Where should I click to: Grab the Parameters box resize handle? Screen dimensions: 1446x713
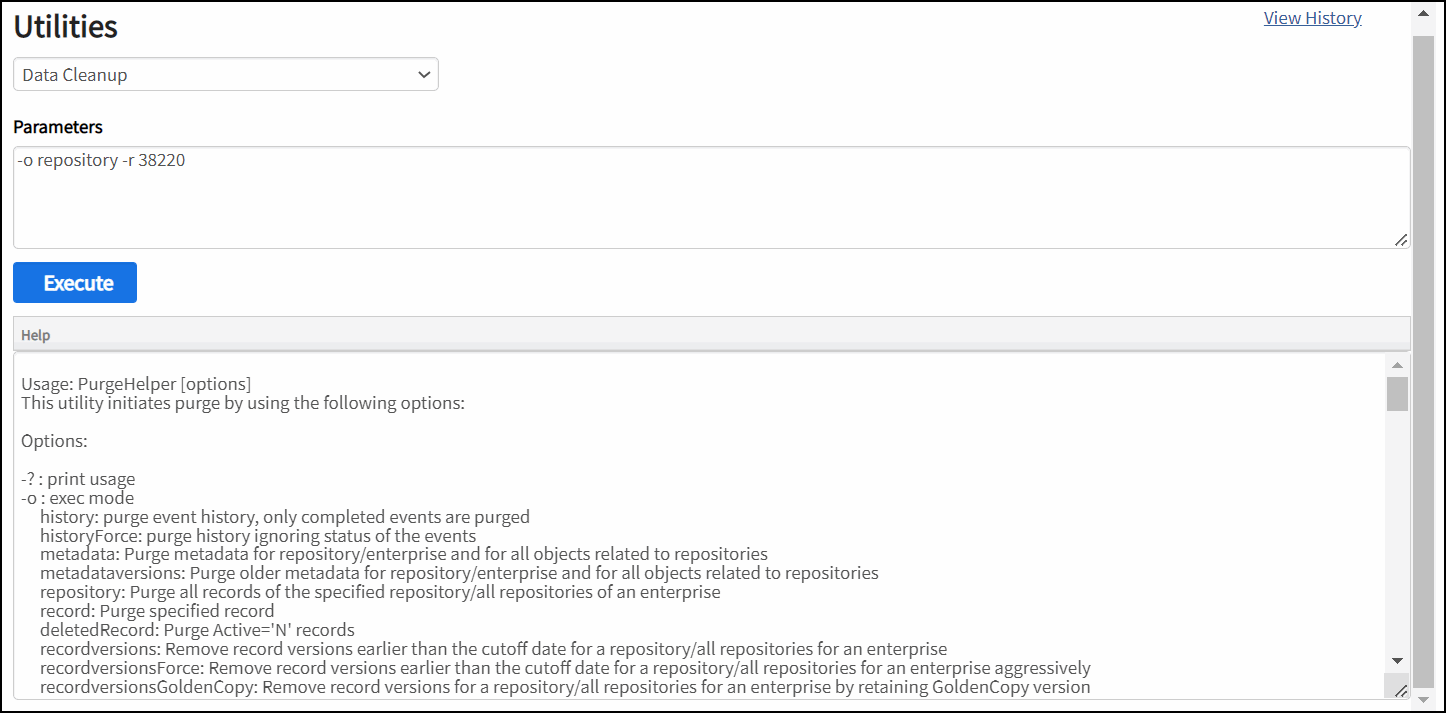(1401, 240)
